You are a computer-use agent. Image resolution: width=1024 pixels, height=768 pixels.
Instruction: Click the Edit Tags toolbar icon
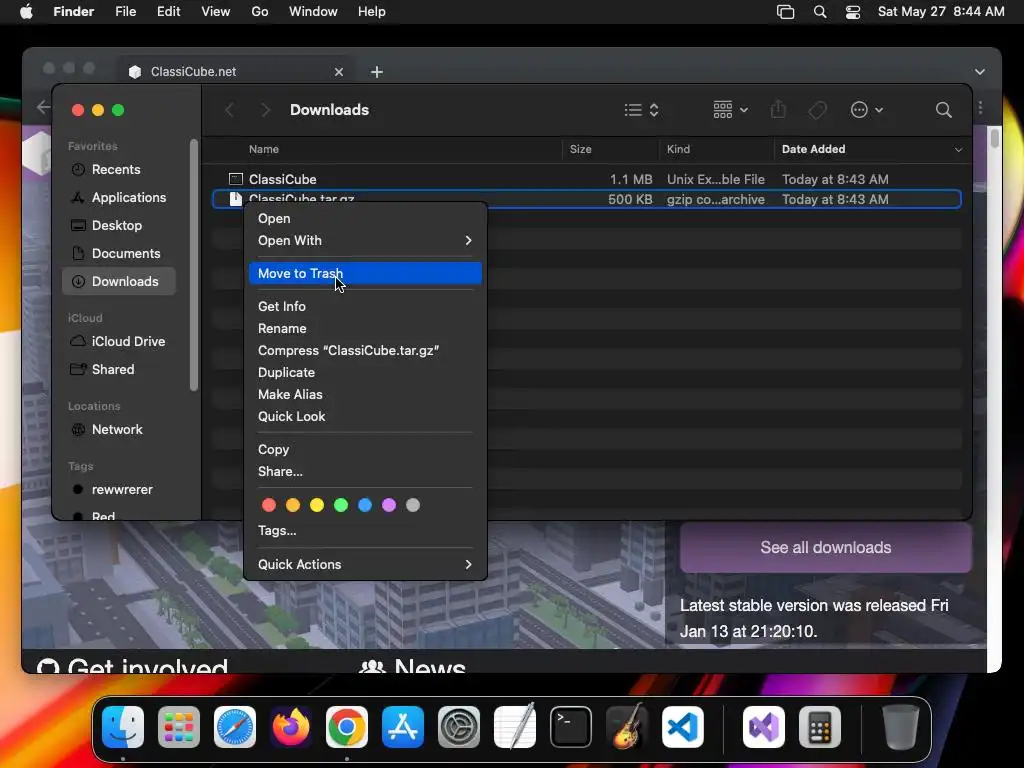pos(818,110)
